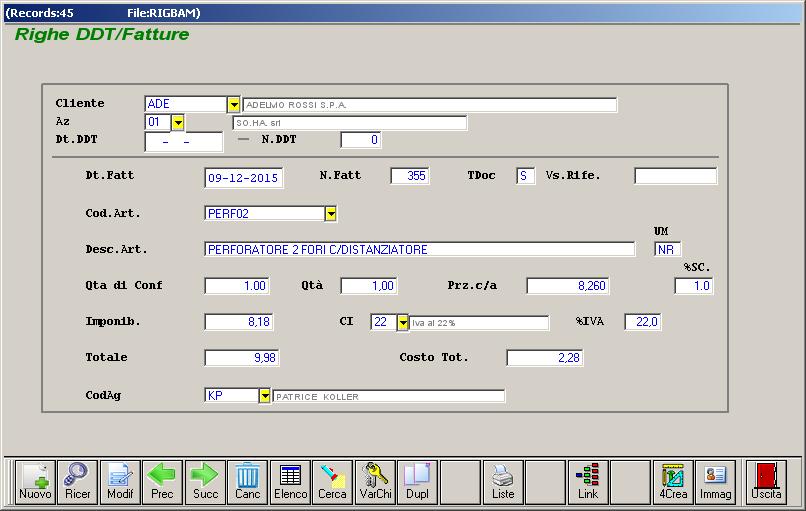Click the %IVA field 22,0
The width and height of the screenshot is (806, 511).
pos(643,322)
